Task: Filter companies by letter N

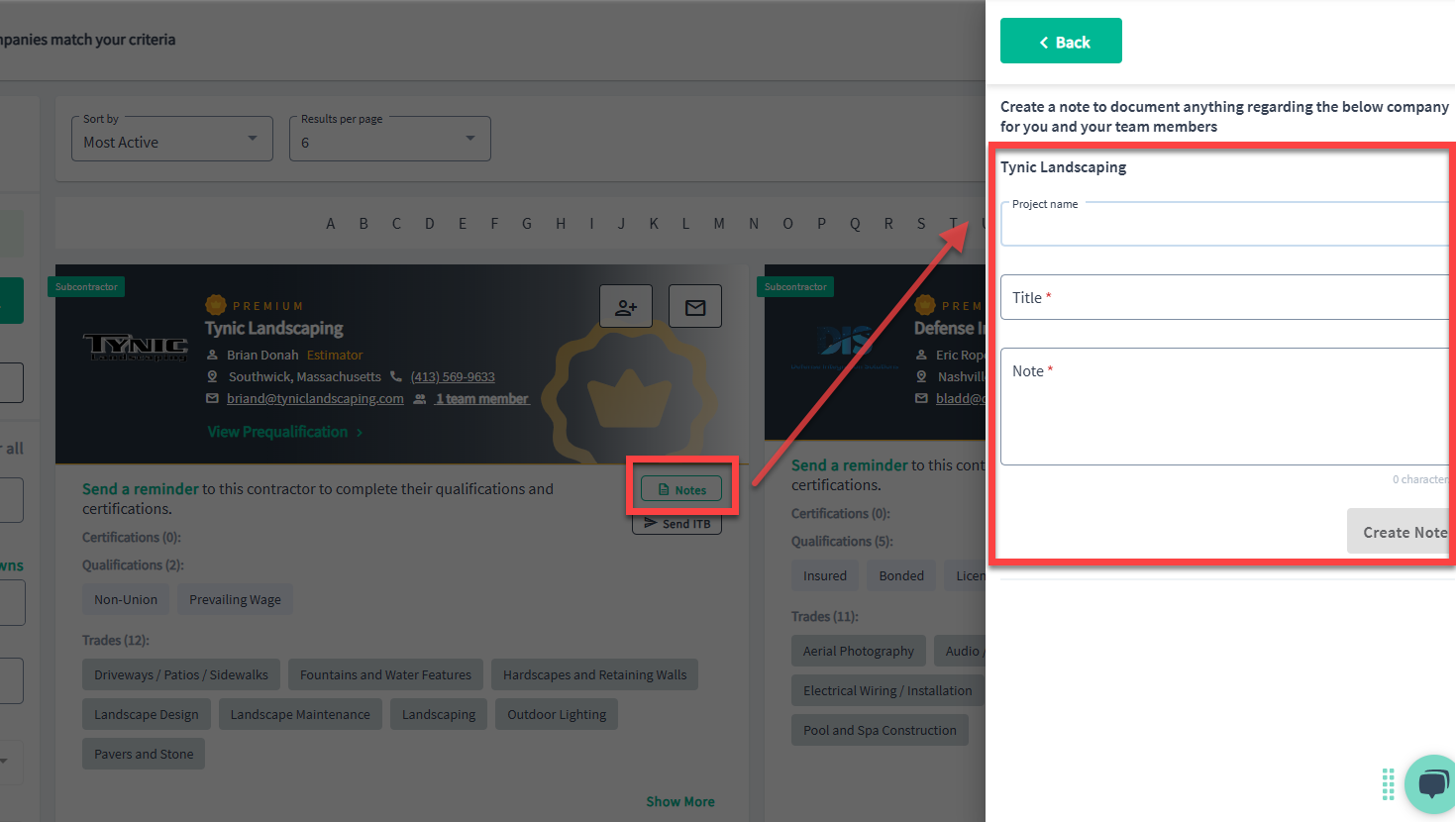Action: 754,224
